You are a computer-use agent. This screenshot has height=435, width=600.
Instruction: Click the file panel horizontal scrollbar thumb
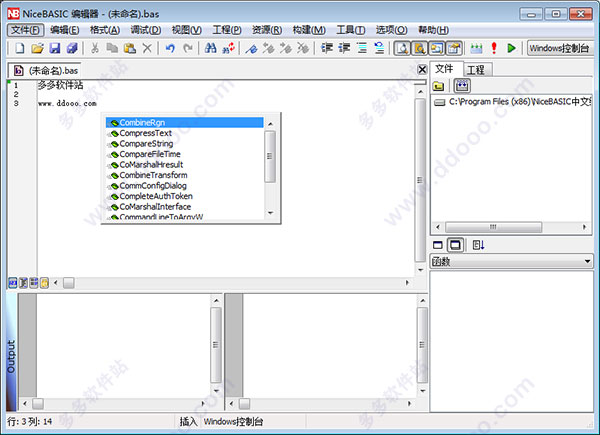(493, 227)
